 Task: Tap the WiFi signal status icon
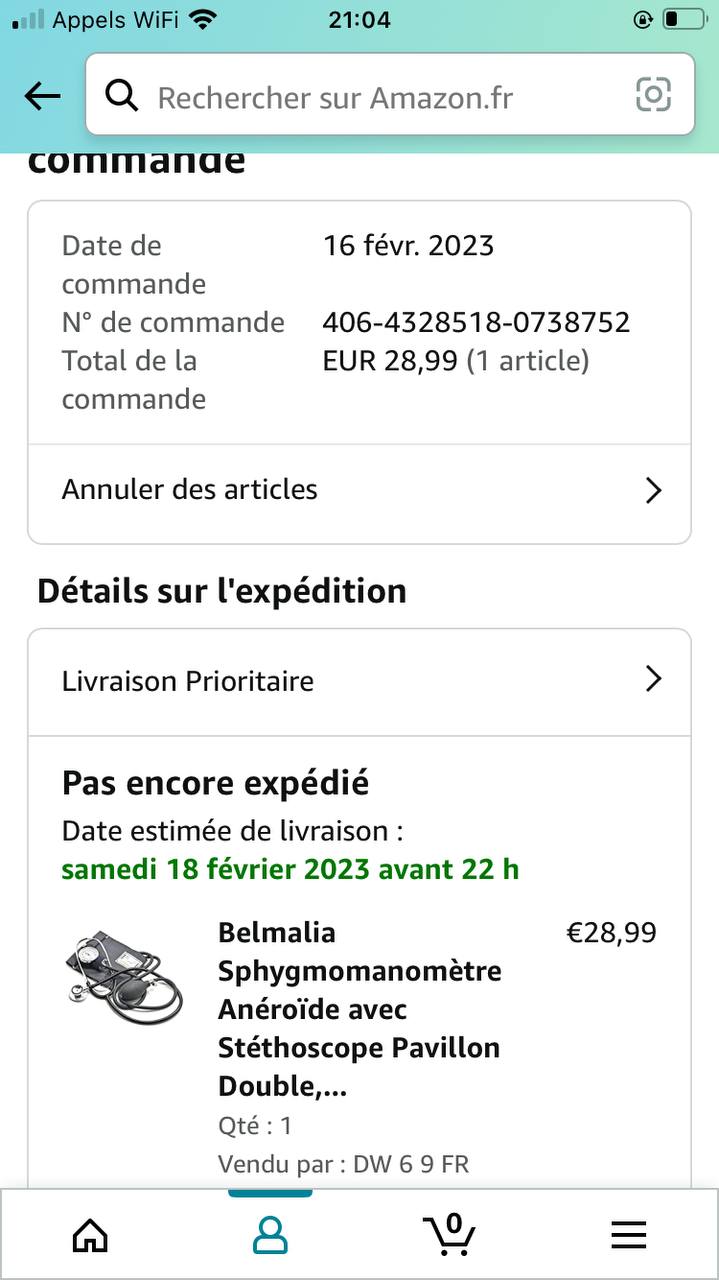coord(203,19)
